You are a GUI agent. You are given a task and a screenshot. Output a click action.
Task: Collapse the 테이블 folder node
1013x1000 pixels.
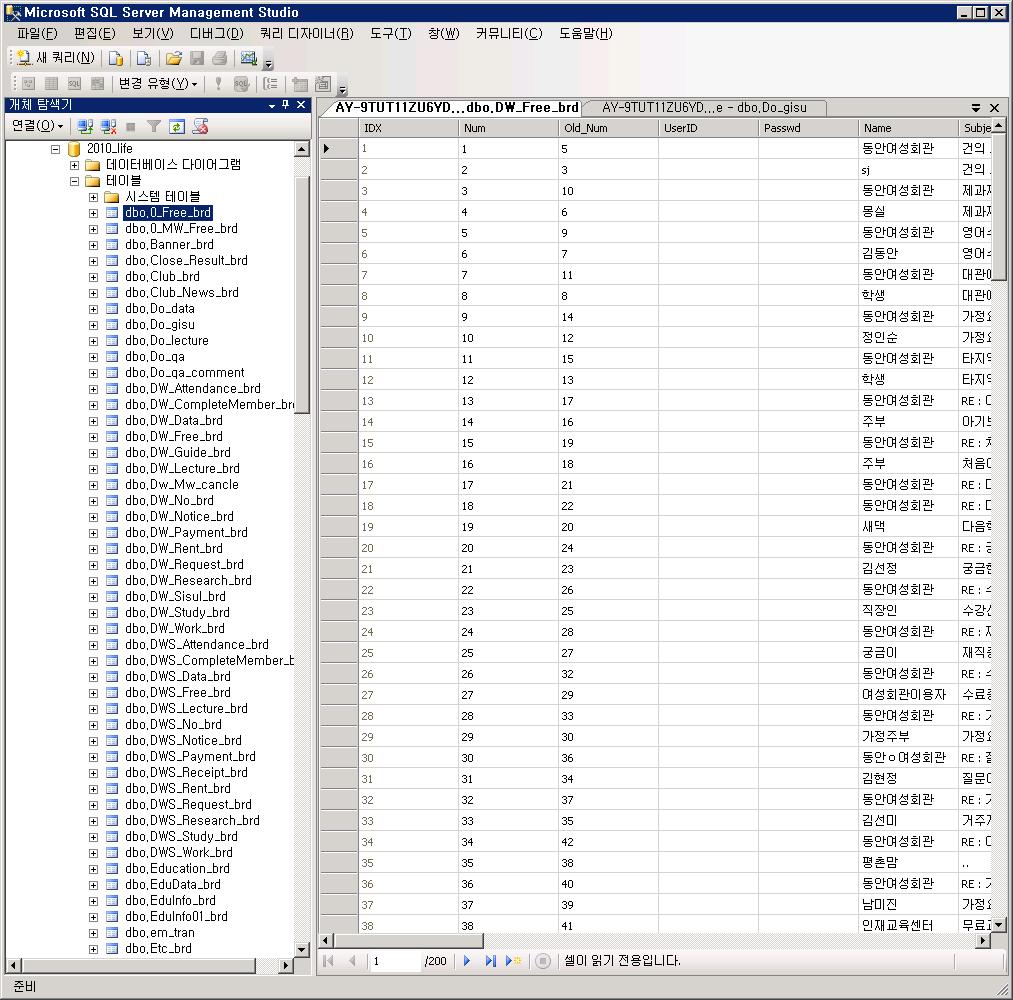tap(74, 181)
